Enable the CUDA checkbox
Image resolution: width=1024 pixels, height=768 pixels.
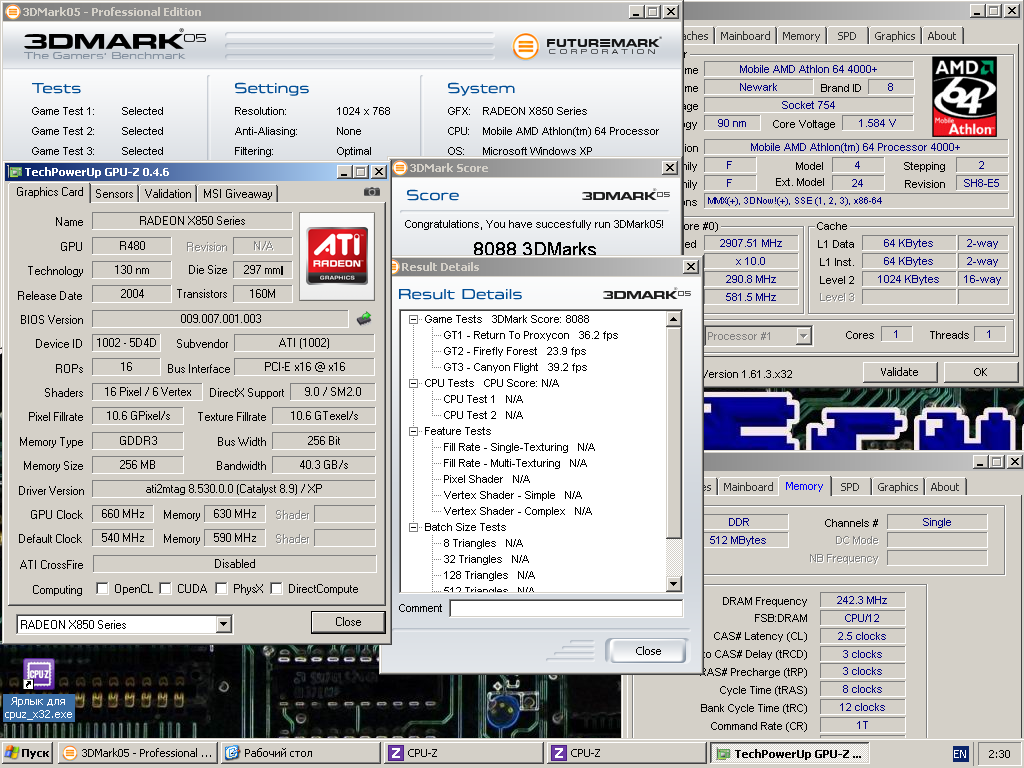[165, 588]
